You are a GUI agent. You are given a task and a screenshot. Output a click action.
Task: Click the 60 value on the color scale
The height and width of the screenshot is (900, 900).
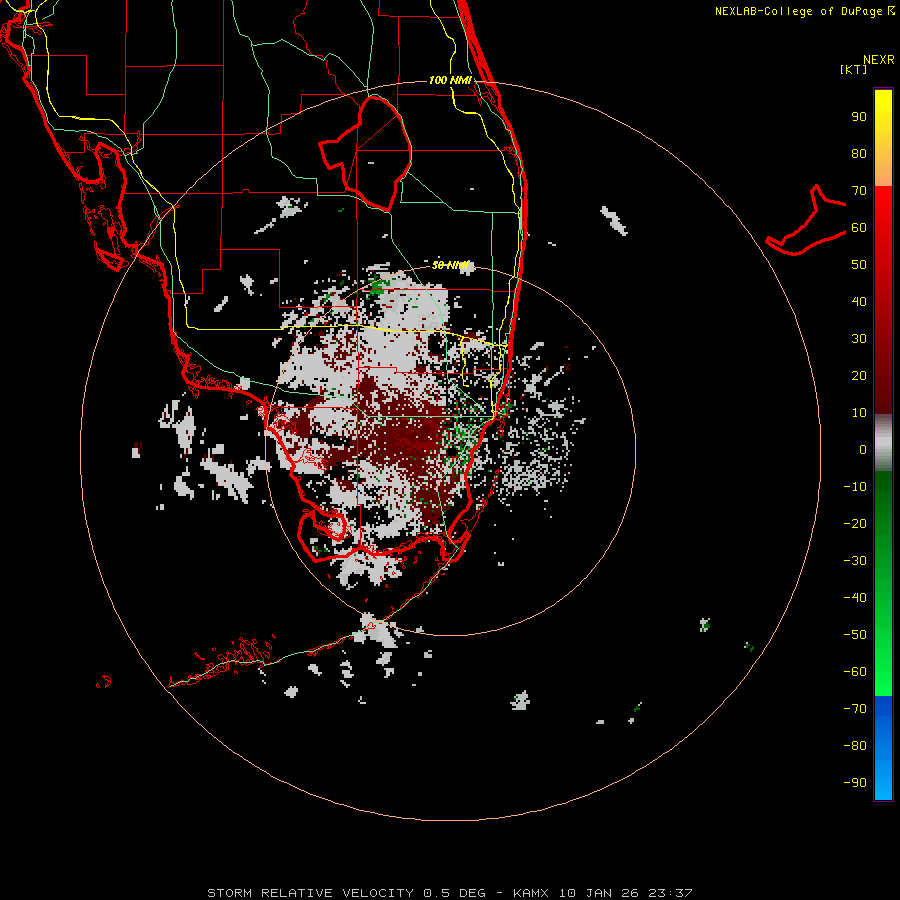859,228
